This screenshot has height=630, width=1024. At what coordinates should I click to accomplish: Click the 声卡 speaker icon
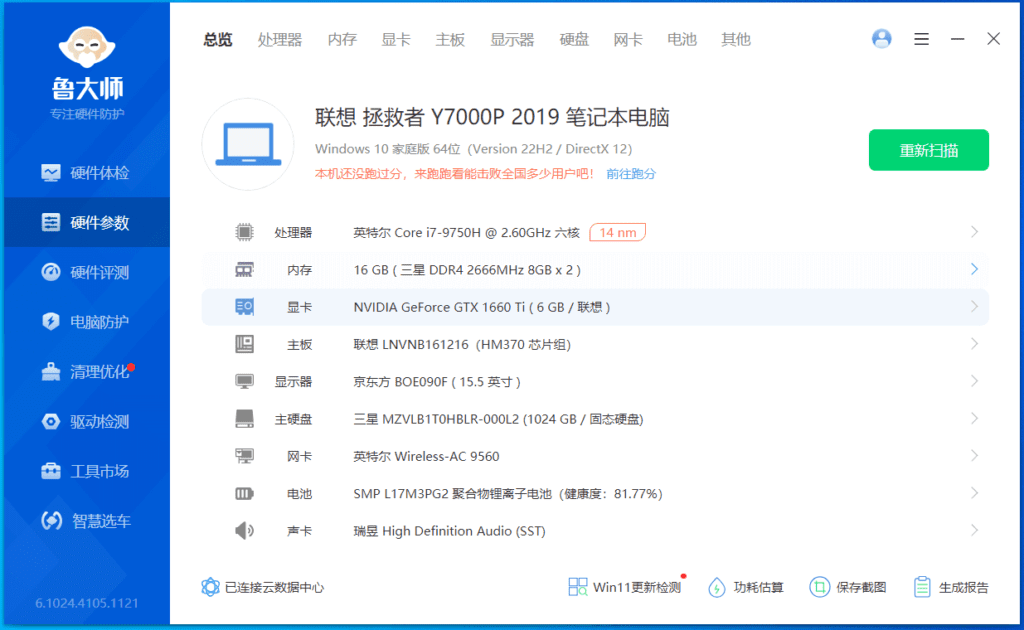[244, 531]
